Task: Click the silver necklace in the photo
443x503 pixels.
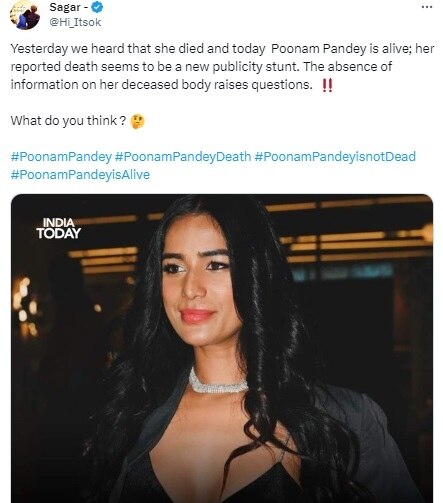Action: coord(218,382)
